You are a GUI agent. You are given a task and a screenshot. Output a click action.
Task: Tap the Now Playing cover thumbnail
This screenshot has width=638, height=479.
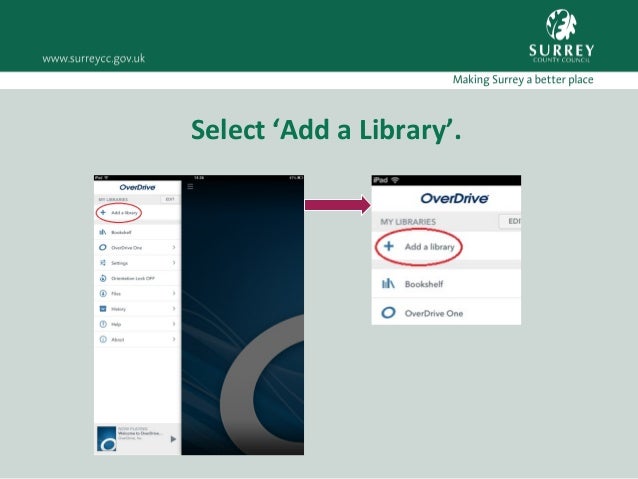coord(107,439)
